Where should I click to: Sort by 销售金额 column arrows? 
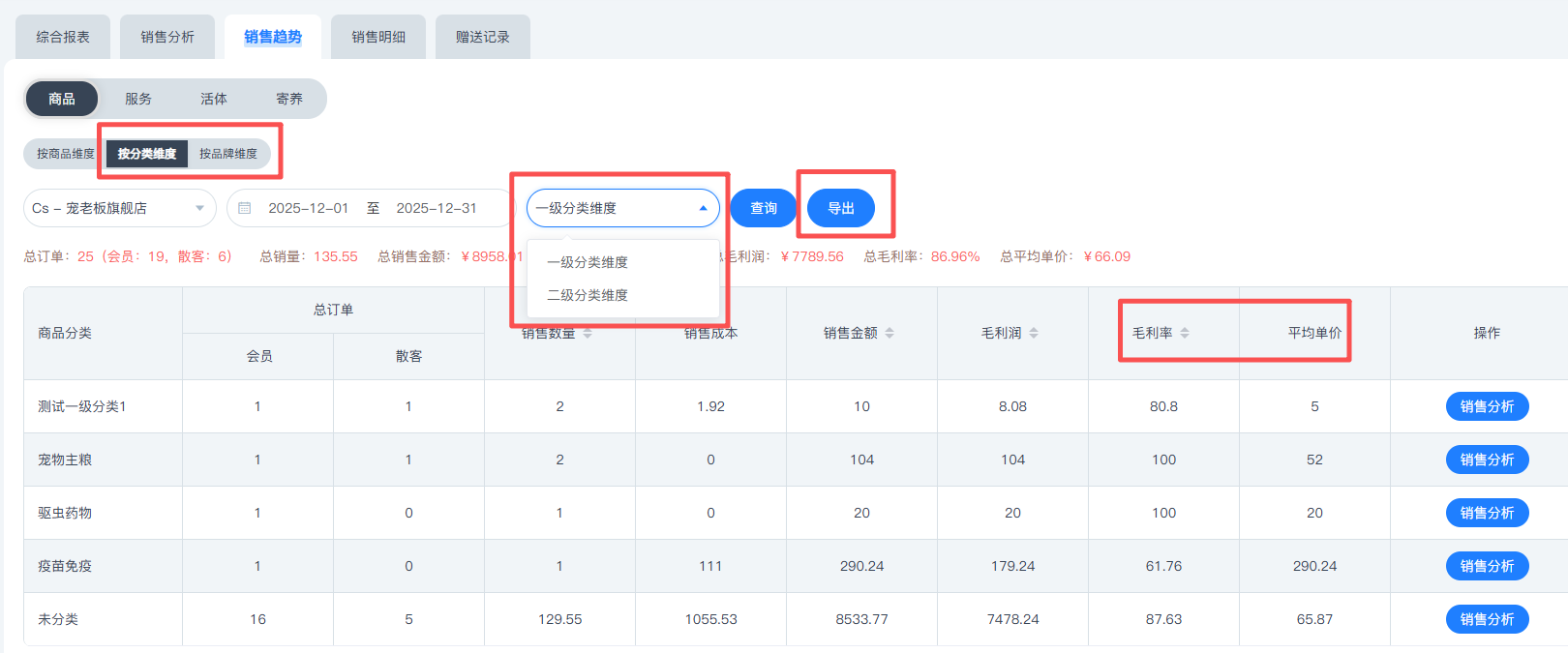[x=890, y=333]
